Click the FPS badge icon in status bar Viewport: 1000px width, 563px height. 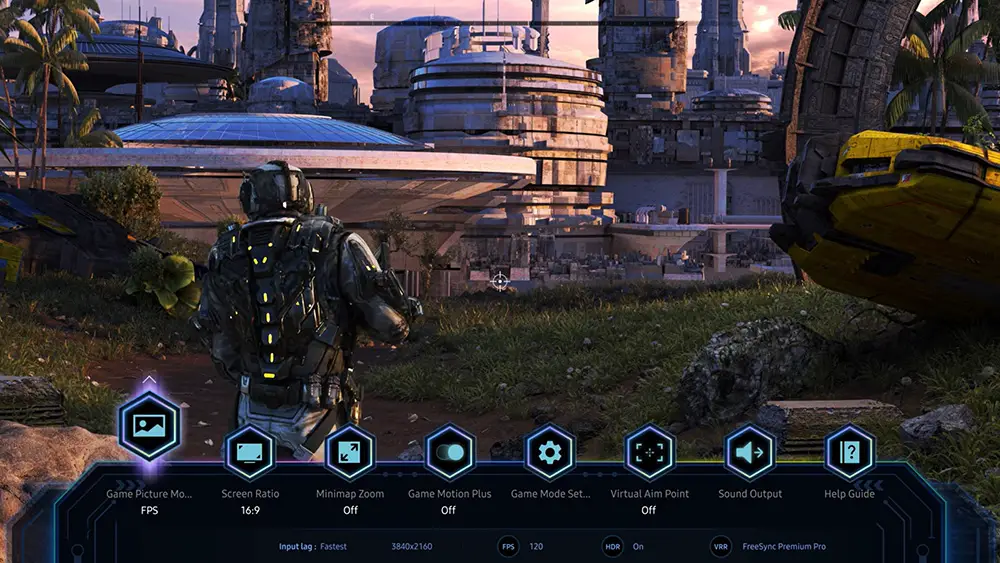(508, 546)
